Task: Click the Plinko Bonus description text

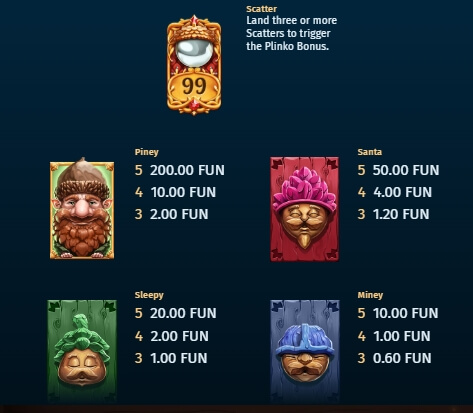Action: coord(291,33)
